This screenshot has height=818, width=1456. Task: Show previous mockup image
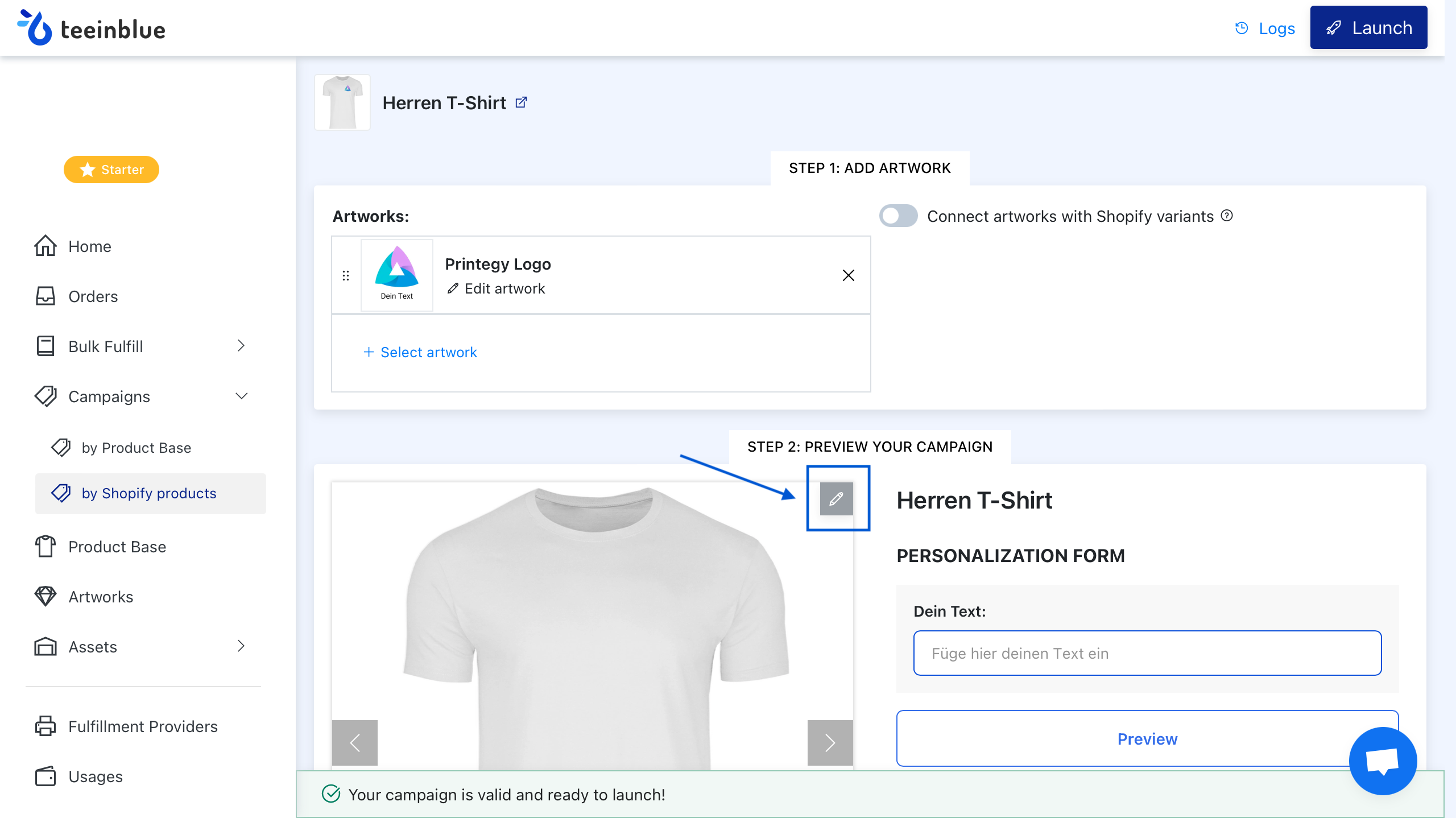355,742
